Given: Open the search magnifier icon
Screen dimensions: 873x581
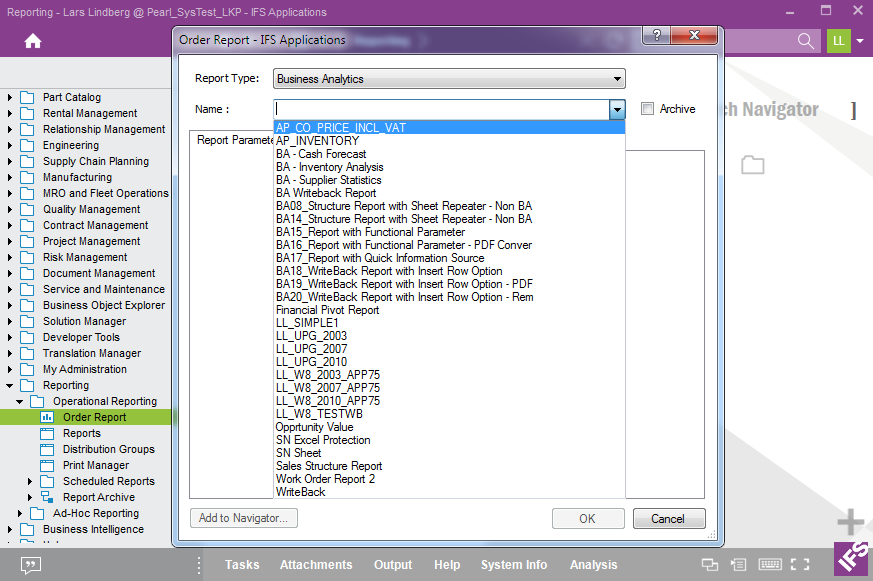Looking at the screenshot, I should 805,41.
